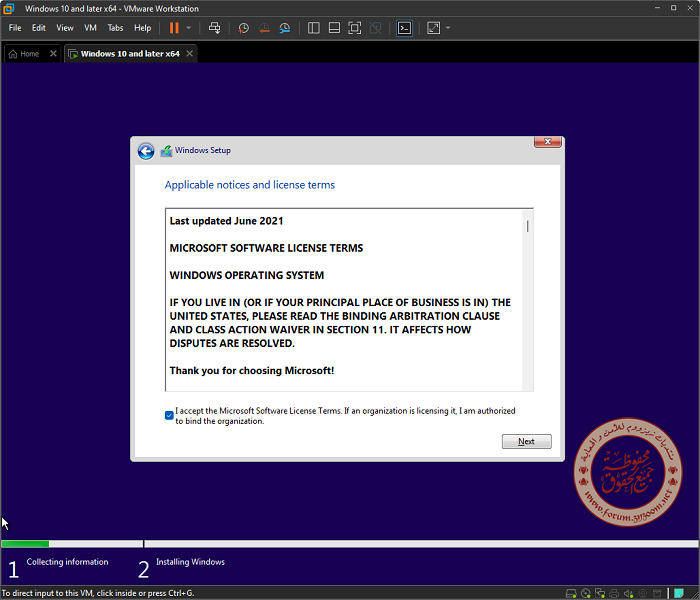
Task: Click the stretch guest display icon
Action: click(433, 28)
